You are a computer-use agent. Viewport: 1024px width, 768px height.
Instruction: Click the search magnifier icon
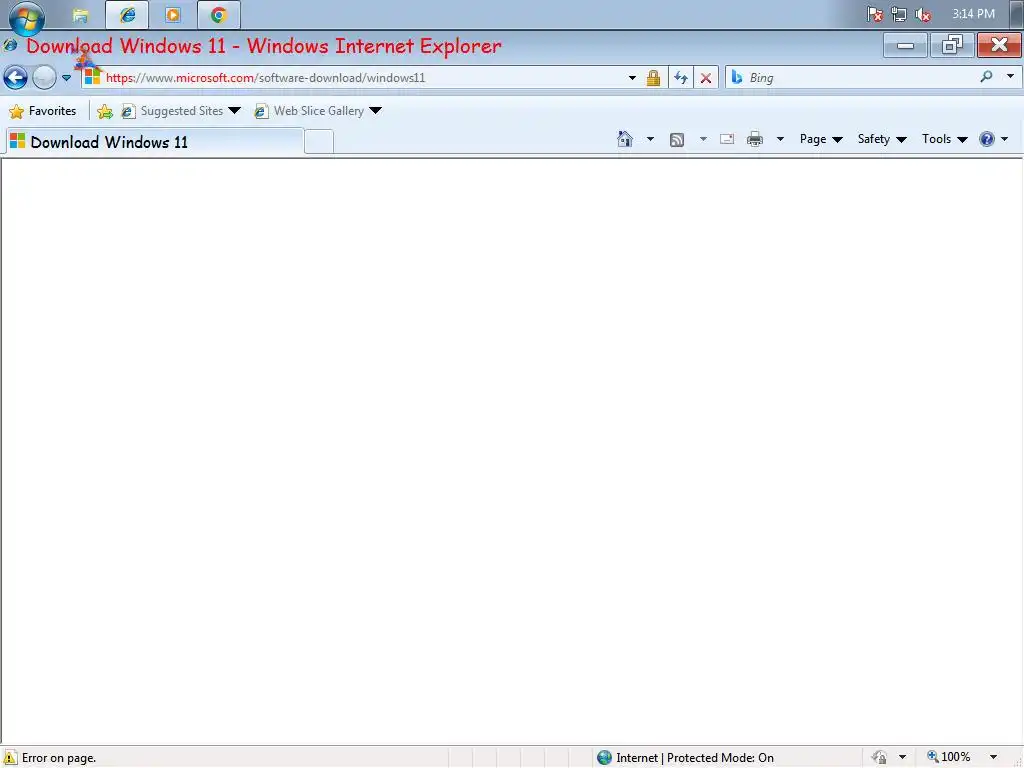click(x=986, y=77)
